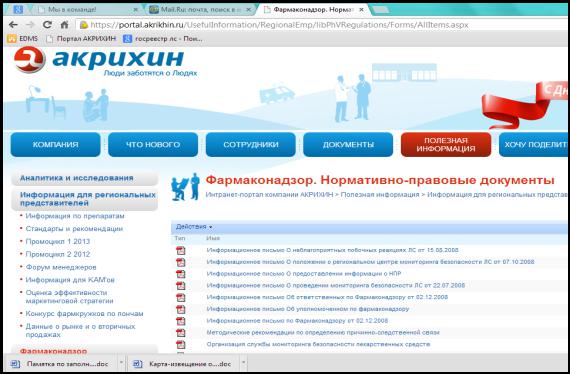Open downloaded file Памятка по заполн...doc
570x374 pixels.
(x=61, y=364)
